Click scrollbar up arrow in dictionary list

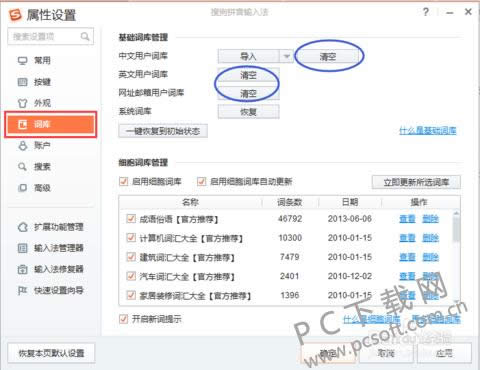pos(456,213)
